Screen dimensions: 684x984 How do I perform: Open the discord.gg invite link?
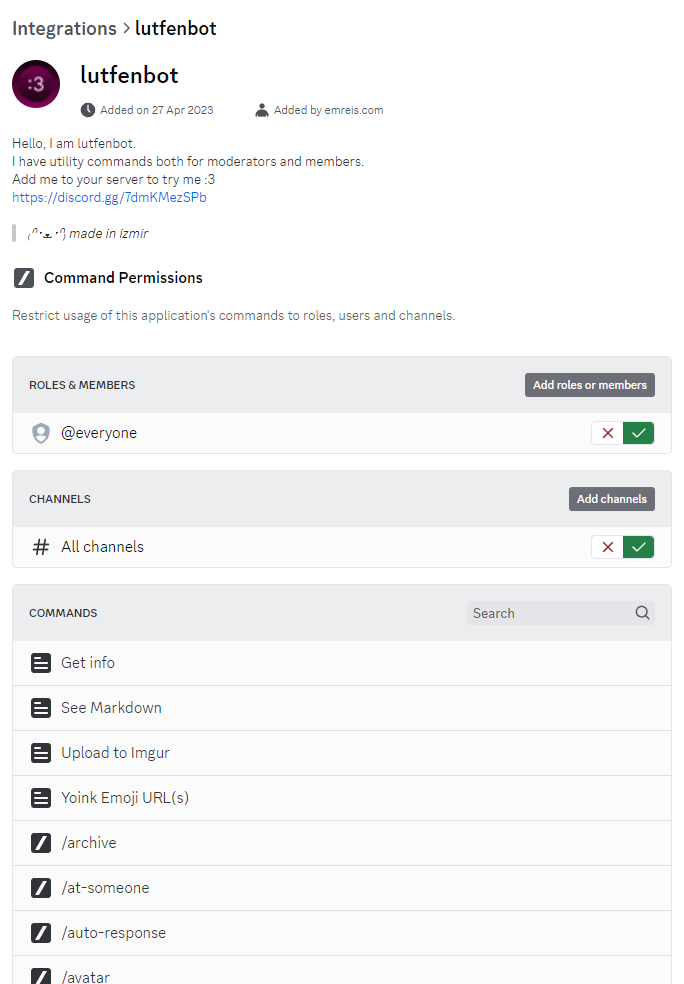[x=109, y=197]
